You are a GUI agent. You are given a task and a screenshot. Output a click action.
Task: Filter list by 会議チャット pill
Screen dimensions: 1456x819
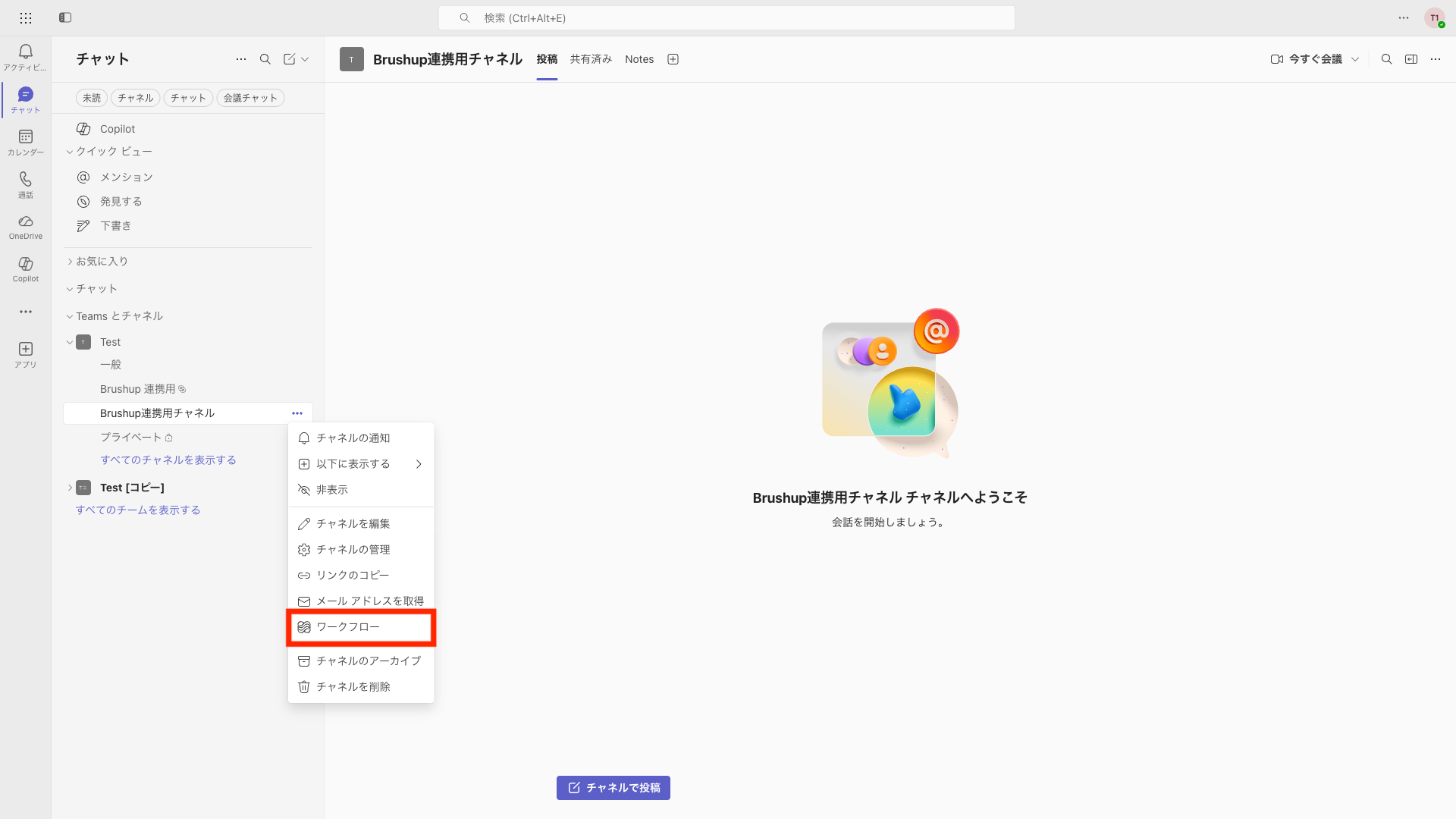pyautogui.click(x=250, y=98)
